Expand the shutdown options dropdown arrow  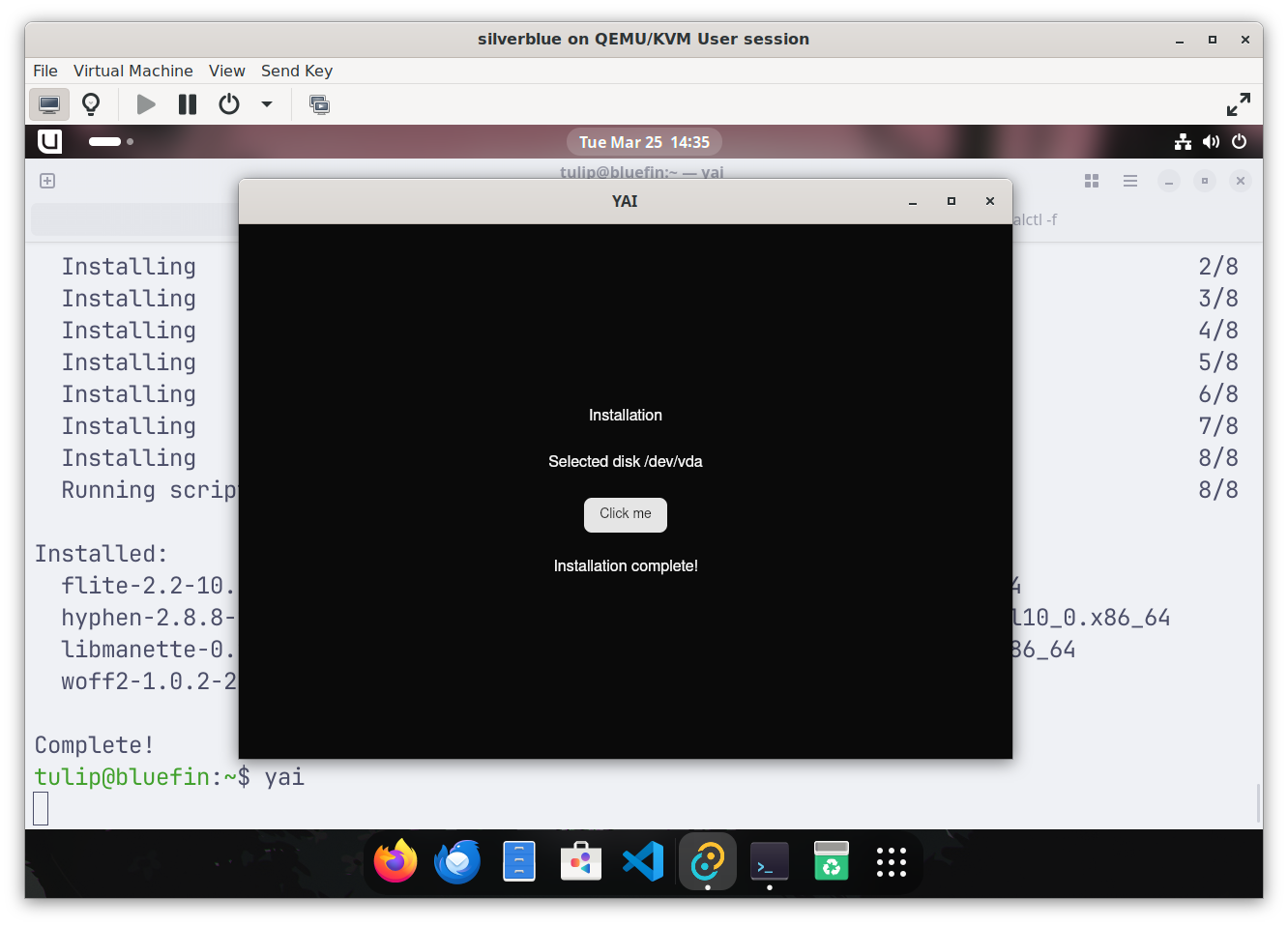[267, 103]
